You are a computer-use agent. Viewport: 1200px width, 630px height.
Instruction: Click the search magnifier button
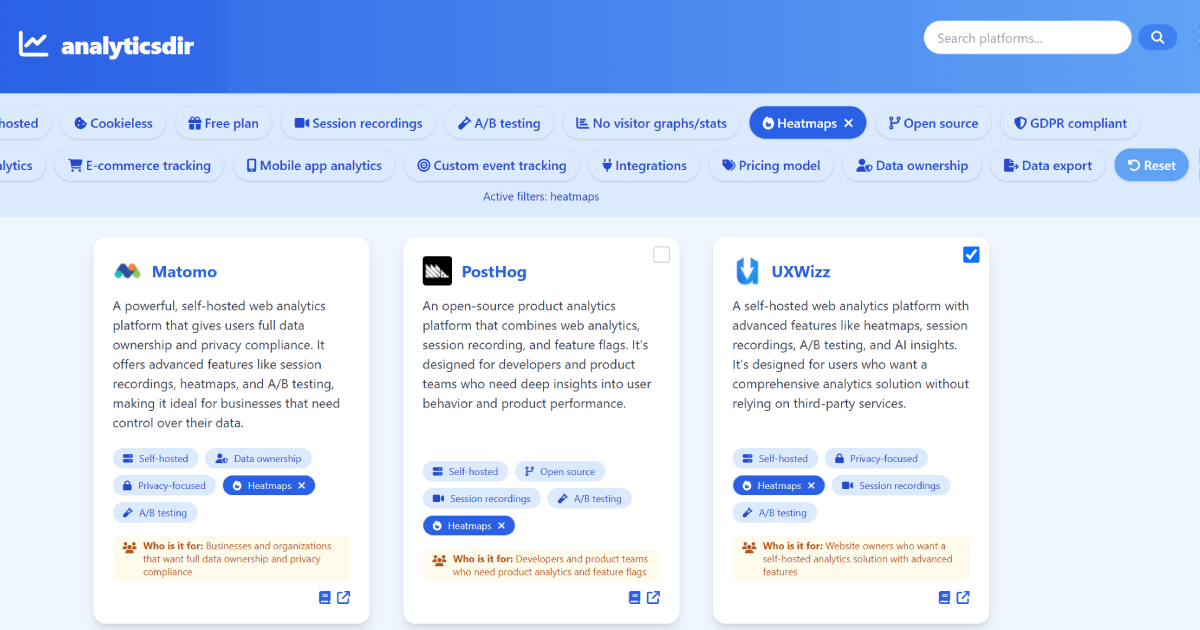(1157, 38)
